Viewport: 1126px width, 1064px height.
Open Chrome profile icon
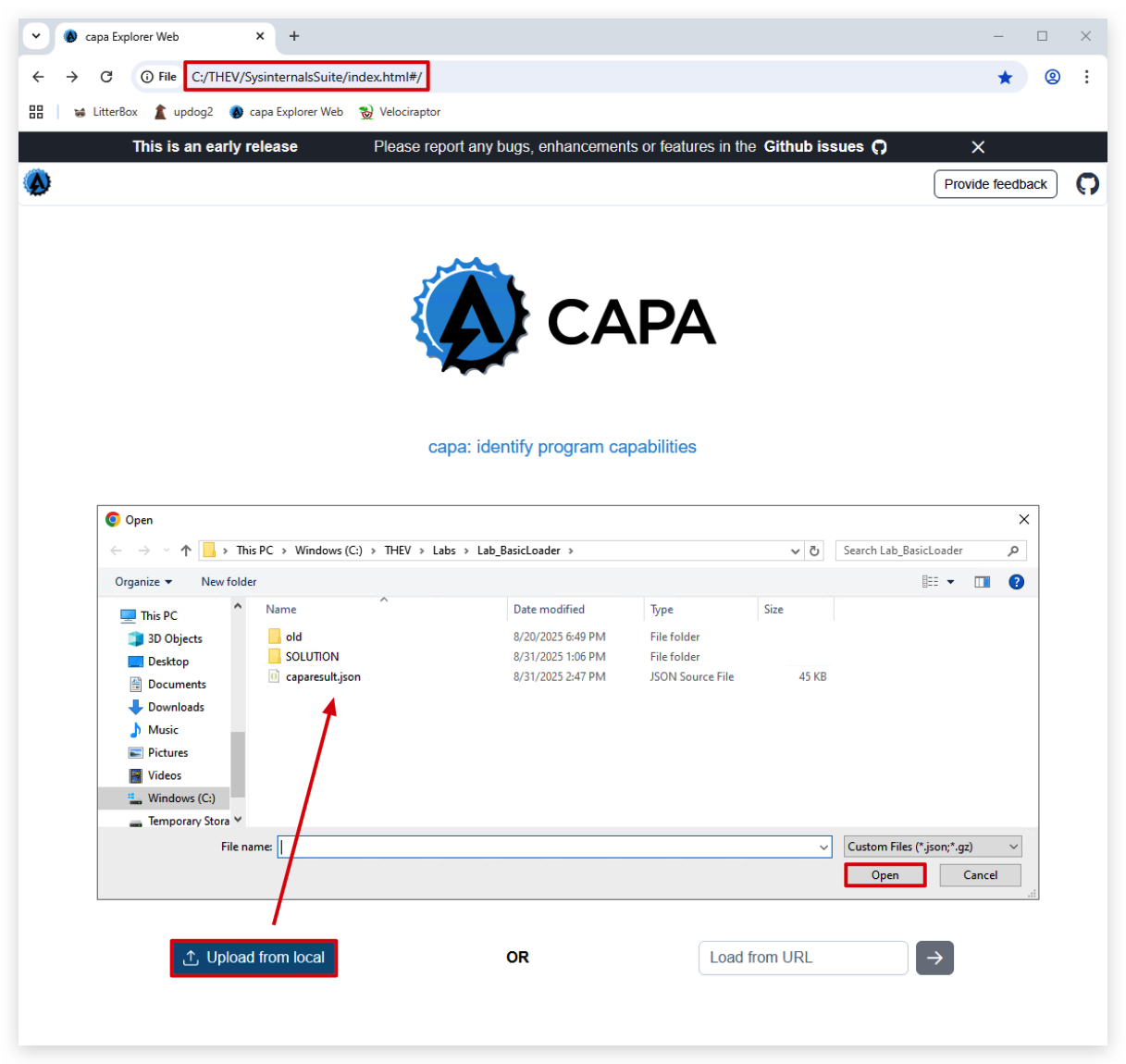[1052, 77]
